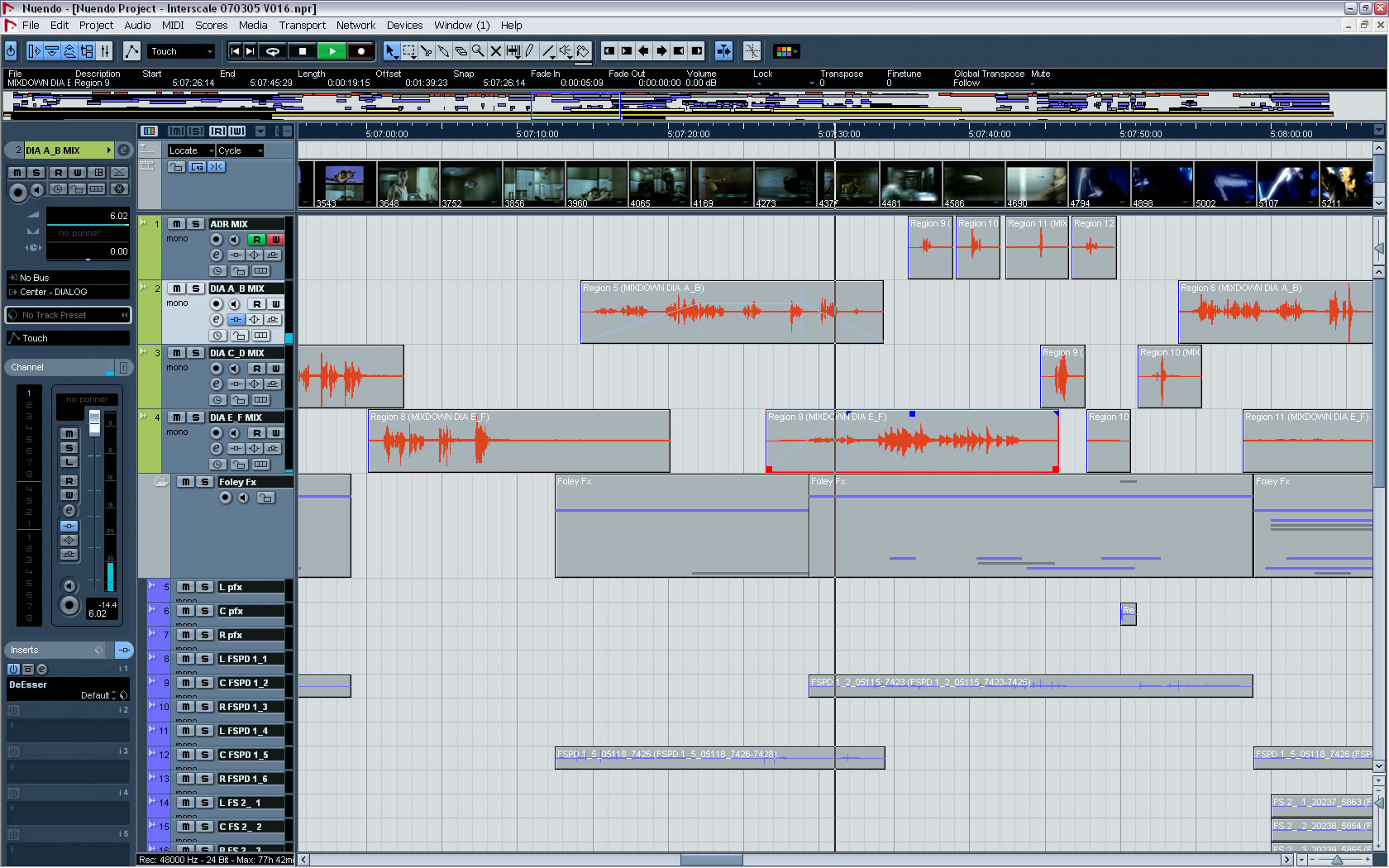Select the Mute X tool
The width and height of the screenshot is (1389, 868).
[495, 51]
